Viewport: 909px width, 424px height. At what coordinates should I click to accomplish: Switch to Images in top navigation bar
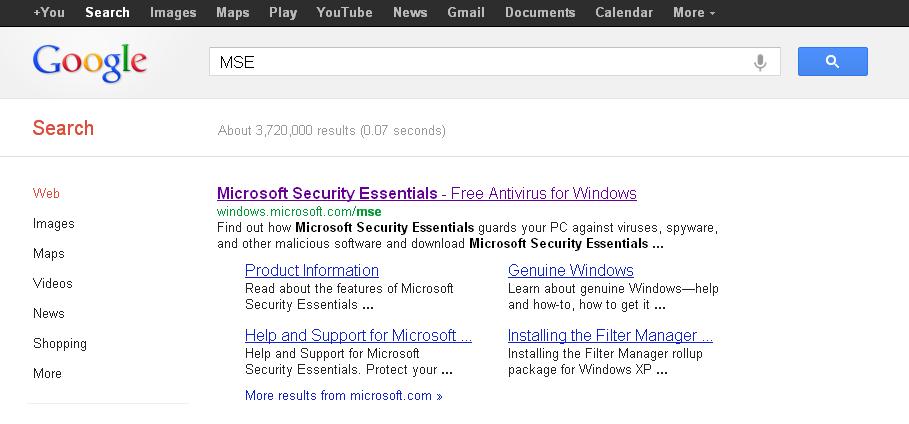[173, 13]
